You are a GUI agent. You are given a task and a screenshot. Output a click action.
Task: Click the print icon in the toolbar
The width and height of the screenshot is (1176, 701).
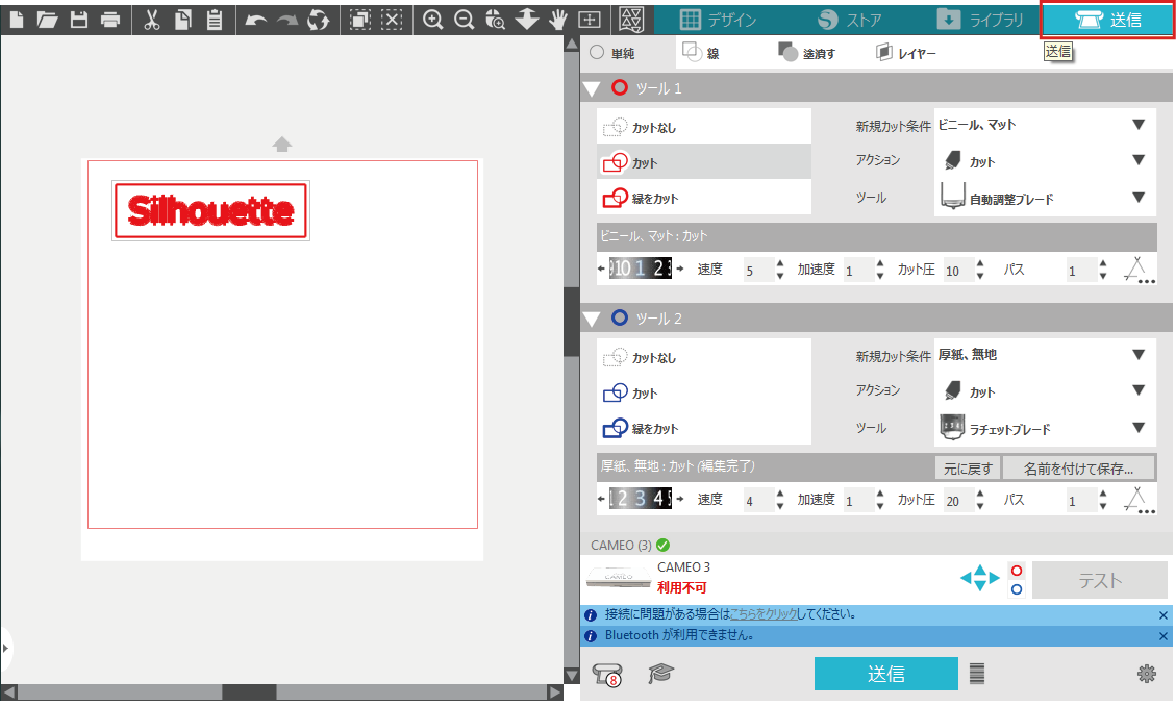[111, 19]
